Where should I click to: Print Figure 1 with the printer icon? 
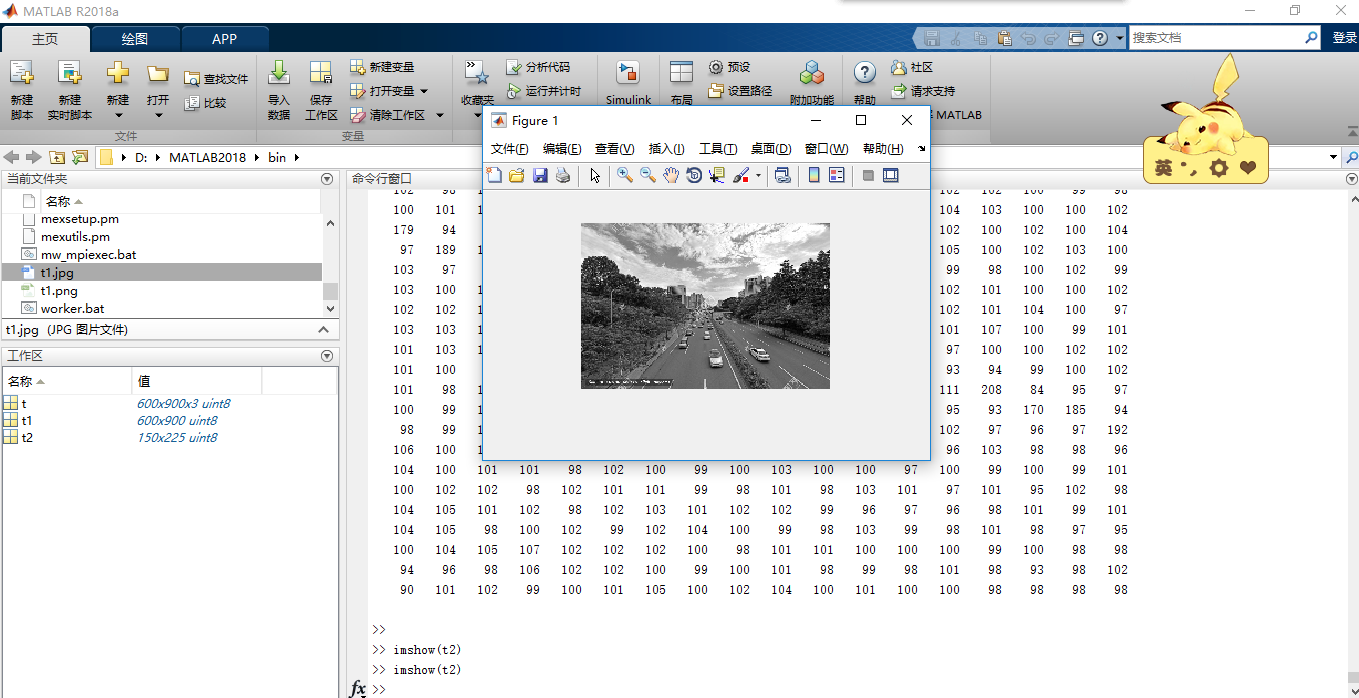point(563,175)
